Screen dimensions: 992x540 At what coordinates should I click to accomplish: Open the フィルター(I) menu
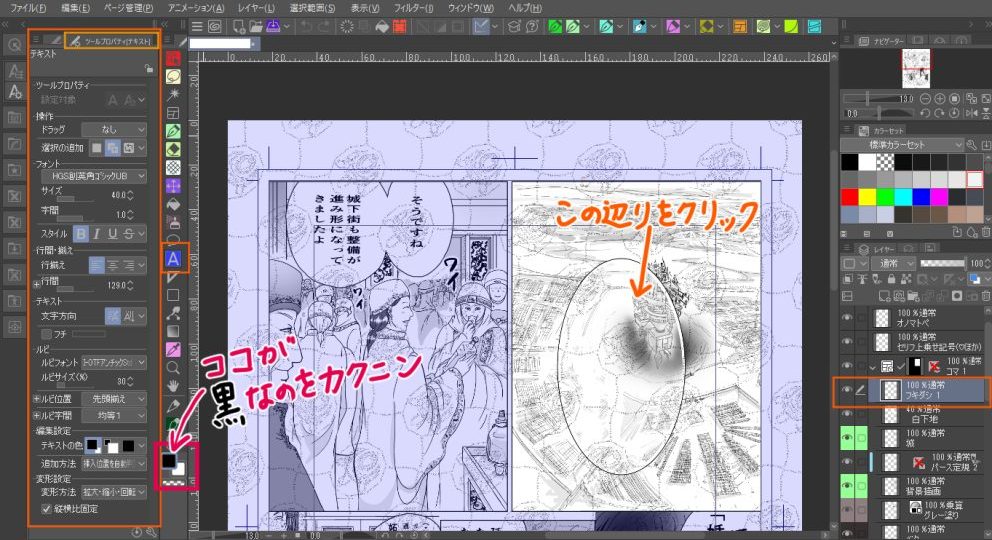tap(414, 8)
